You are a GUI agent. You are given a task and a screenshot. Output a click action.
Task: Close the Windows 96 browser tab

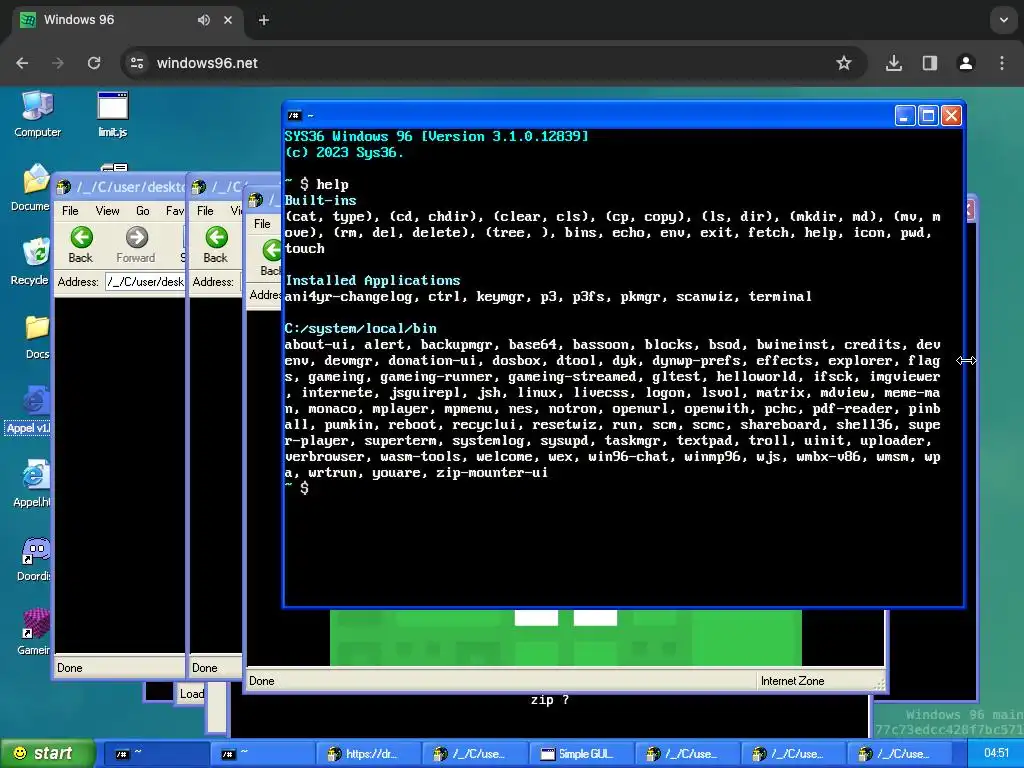click(x=228, y=20)
